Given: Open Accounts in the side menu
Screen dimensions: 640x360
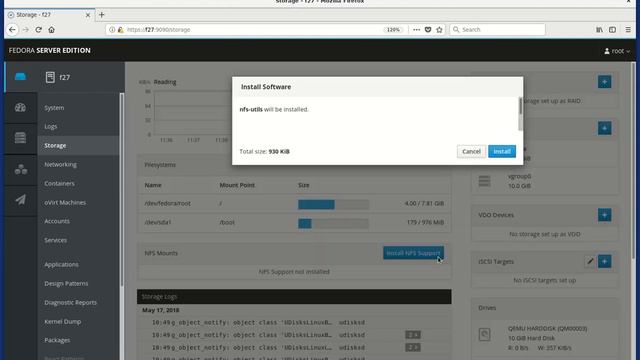Looking at the screenshot, I should [x=57, y=221].
